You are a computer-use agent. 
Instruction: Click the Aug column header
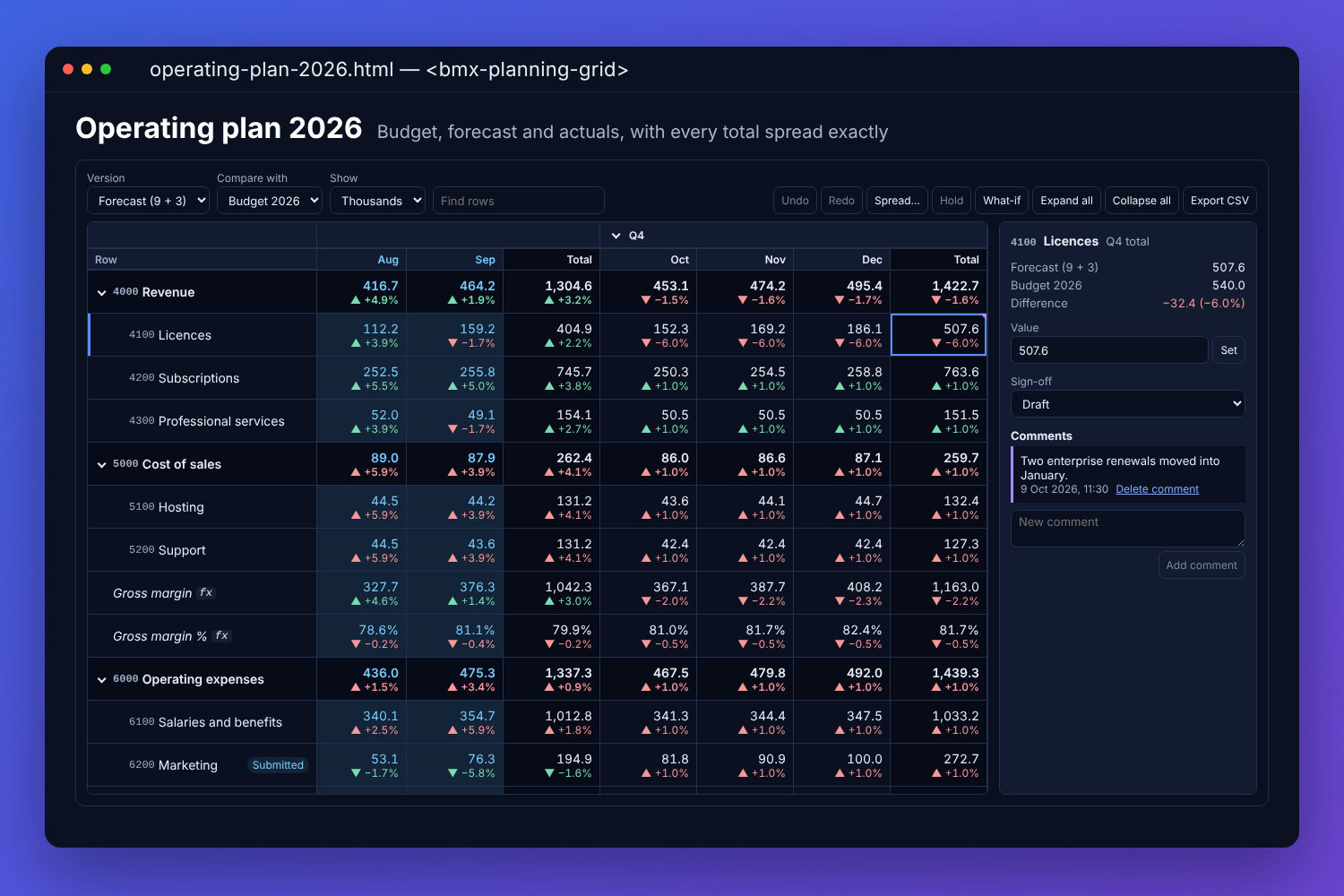(x=361, y=260)
